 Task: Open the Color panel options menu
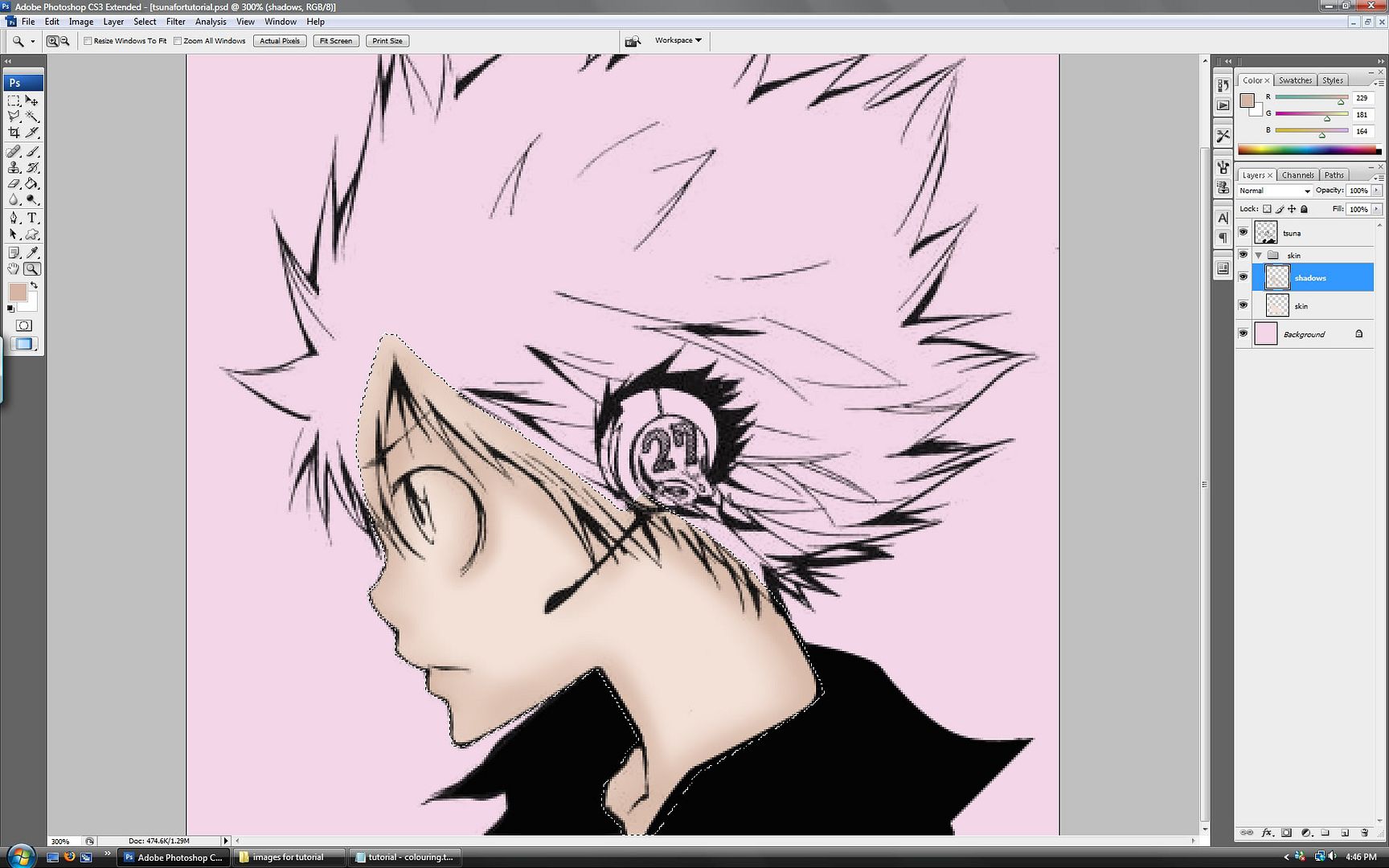click(1378, 83)
